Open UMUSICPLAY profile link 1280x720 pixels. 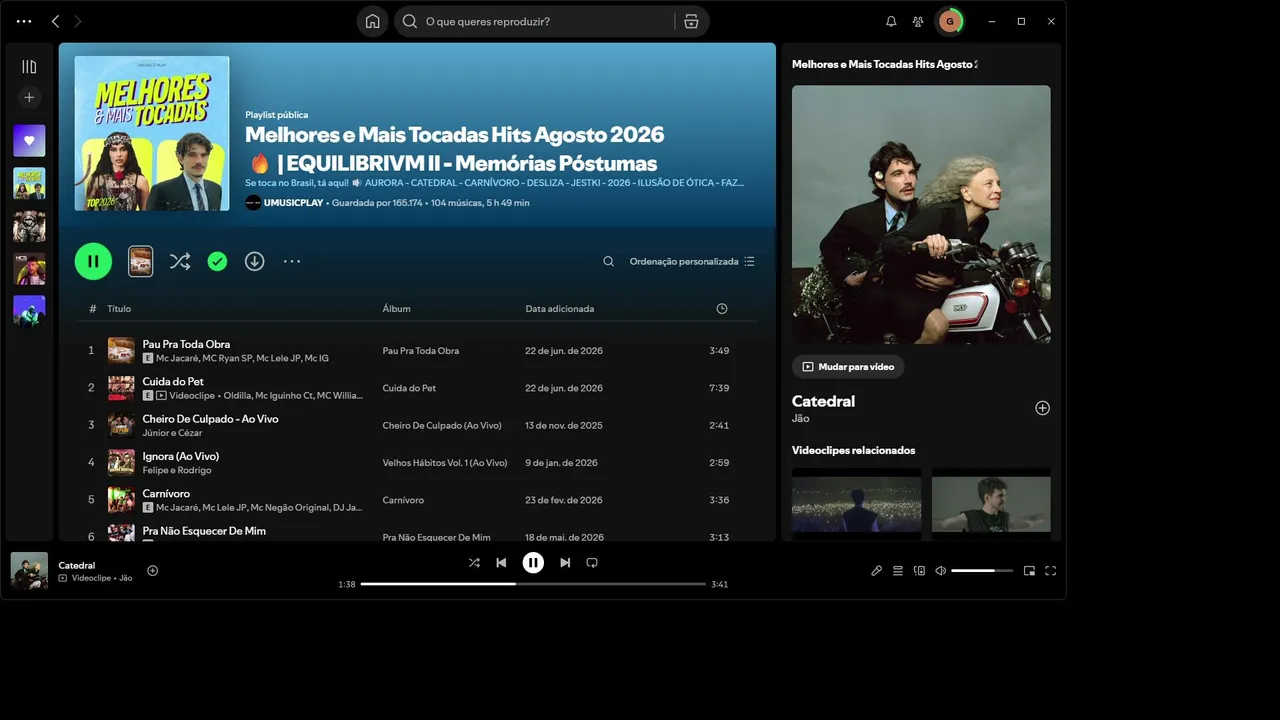click(x=293, y=203)
